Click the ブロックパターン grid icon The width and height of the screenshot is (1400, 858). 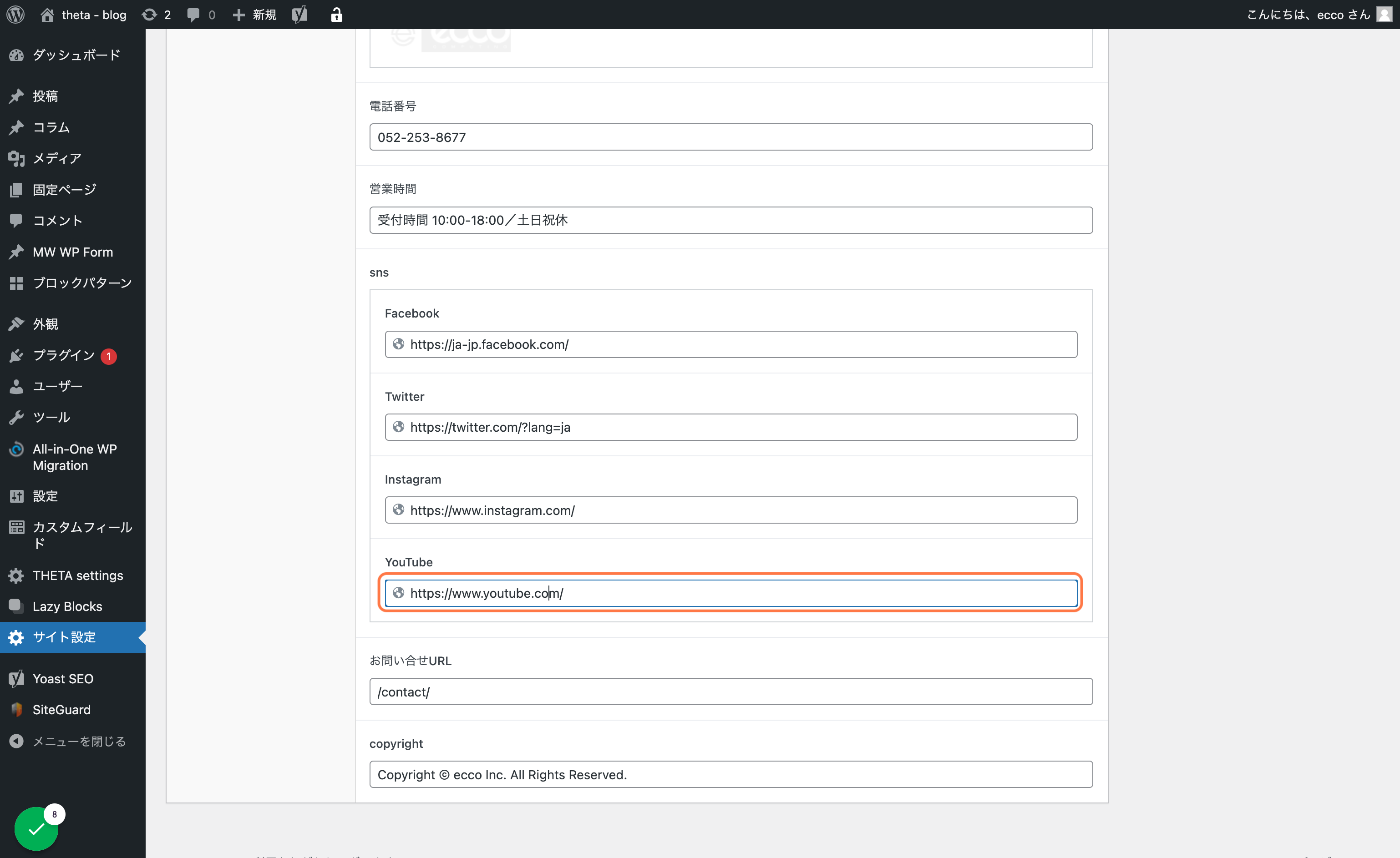point(16,283)
